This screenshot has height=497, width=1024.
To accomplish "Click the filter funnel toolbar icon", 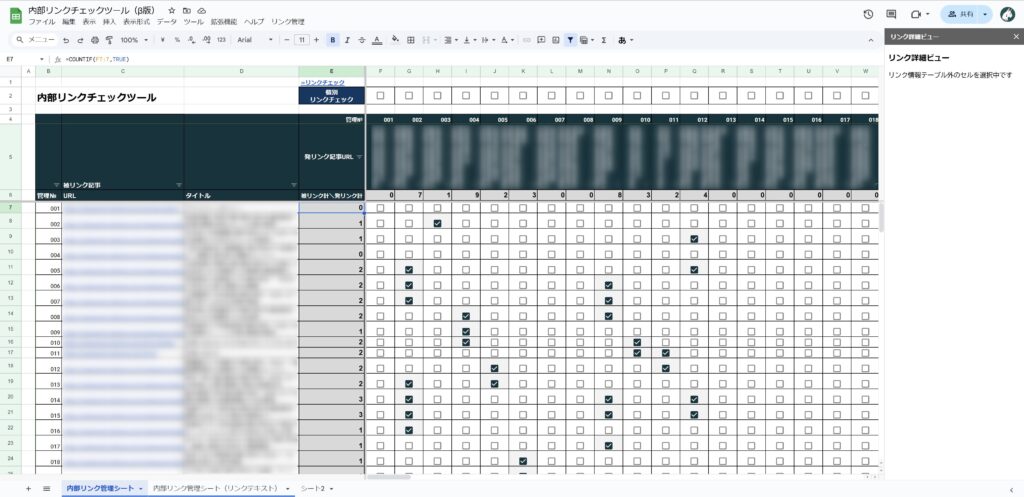I will pyautogui.click(x=570, y=40).
